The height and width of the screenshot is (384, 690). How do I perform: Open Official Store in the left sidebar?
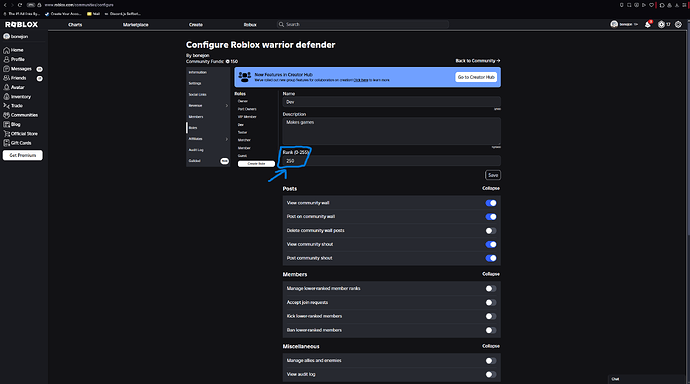pos(21,134)
